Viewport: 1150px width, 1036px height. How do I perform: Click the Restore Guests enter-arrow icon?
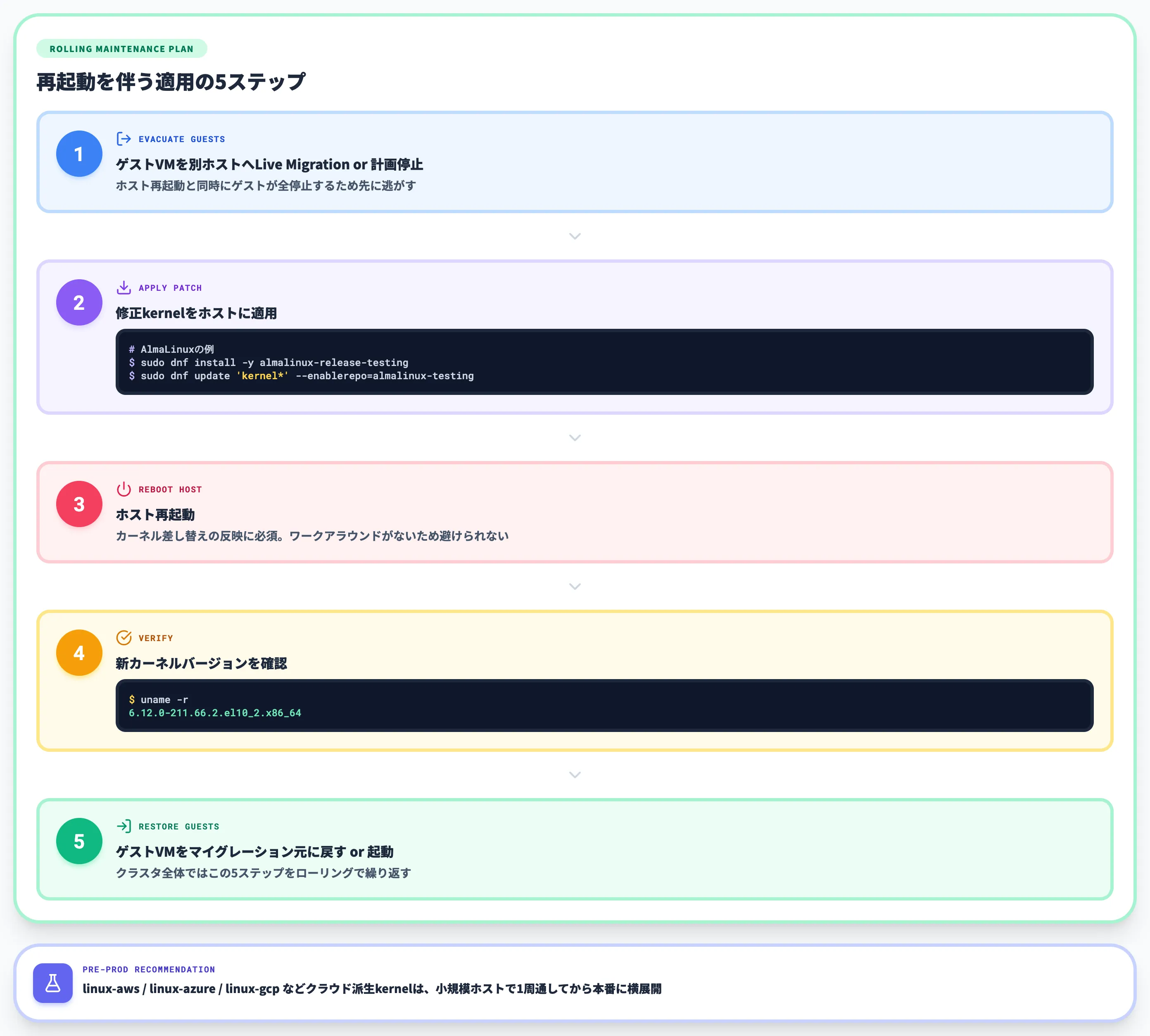[x=124, y=826]
